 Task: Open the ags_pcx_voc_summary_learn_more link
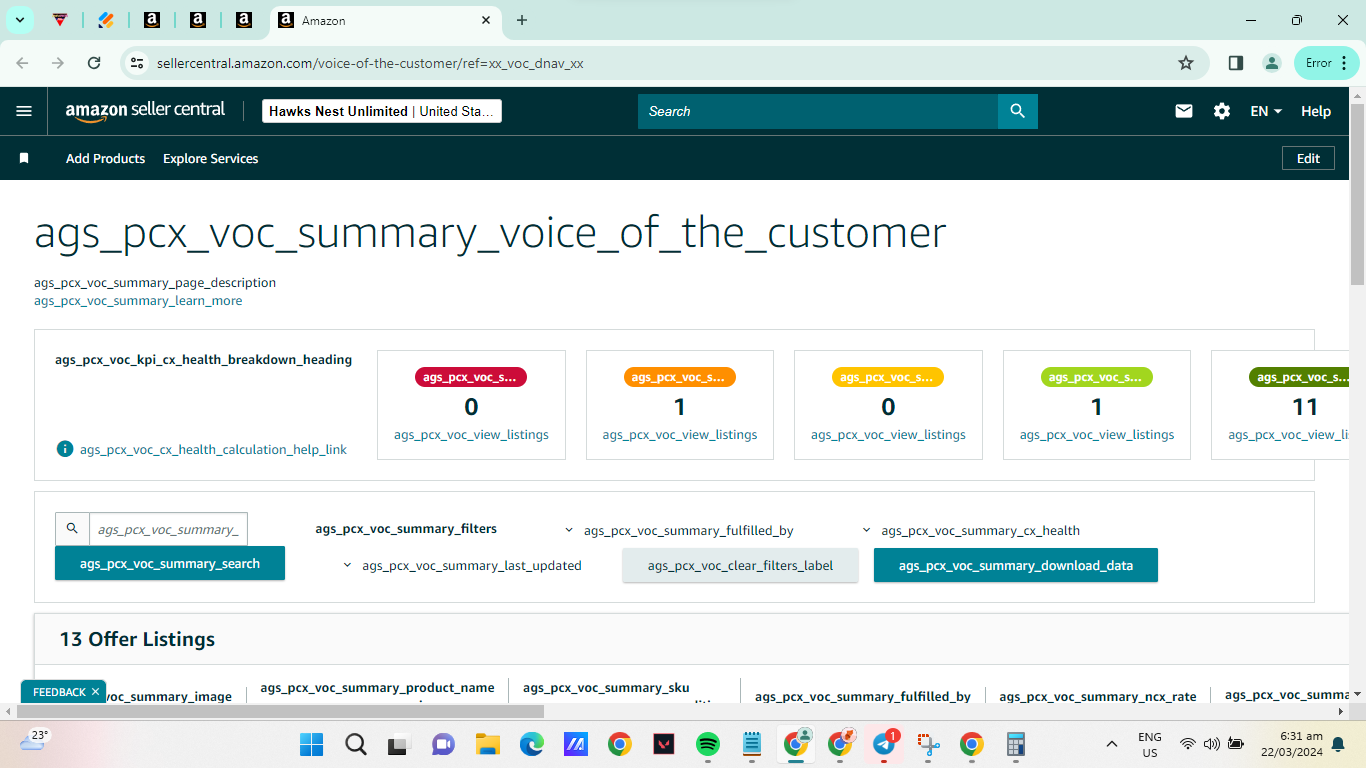(x=138, y=300)
